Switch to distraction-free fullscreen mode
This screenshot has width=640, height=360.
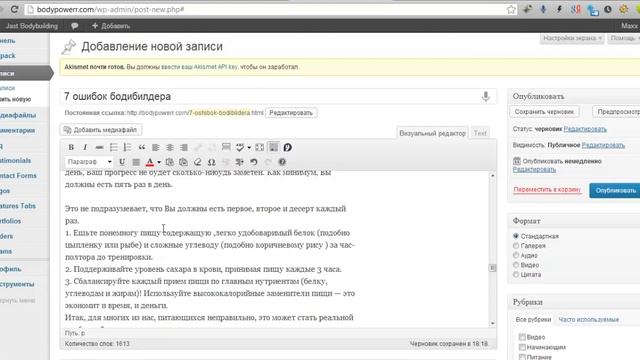(260, 147)
